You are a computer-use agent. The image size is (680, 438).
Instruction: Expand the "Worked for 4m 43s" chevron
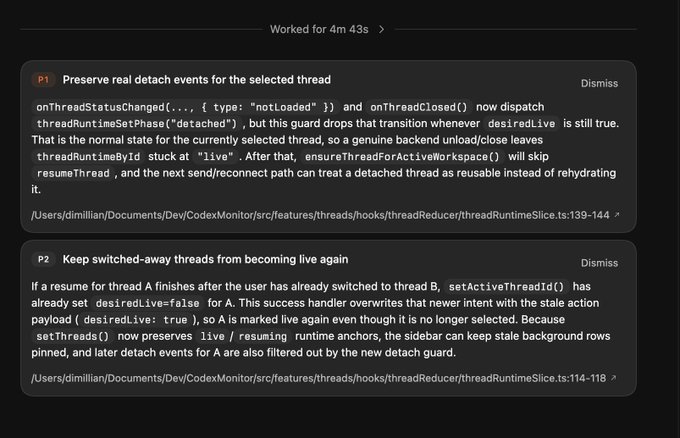click(382, 30)
